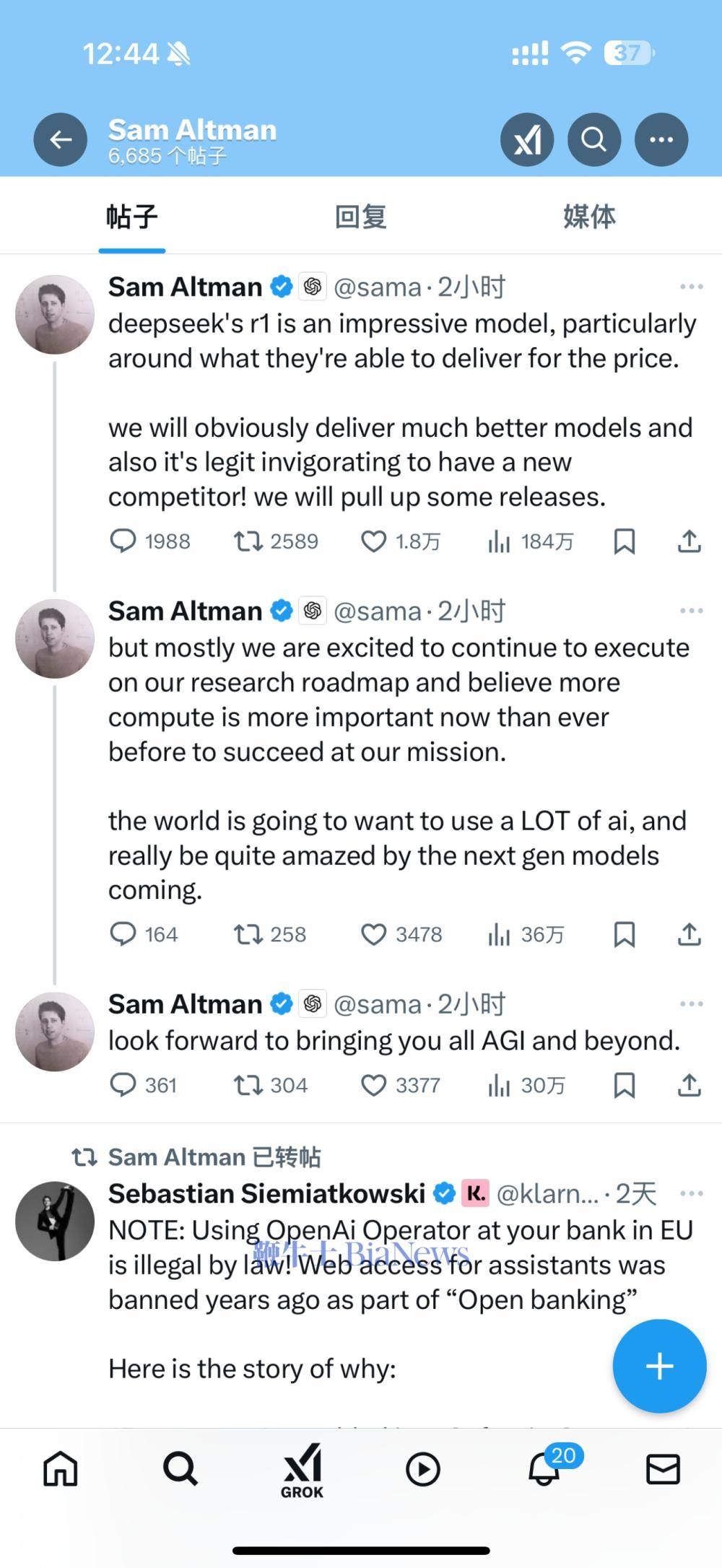Go to Home in bottom navigation
This screenshot has height=1568, width=722.
[x=61, y=1469]
